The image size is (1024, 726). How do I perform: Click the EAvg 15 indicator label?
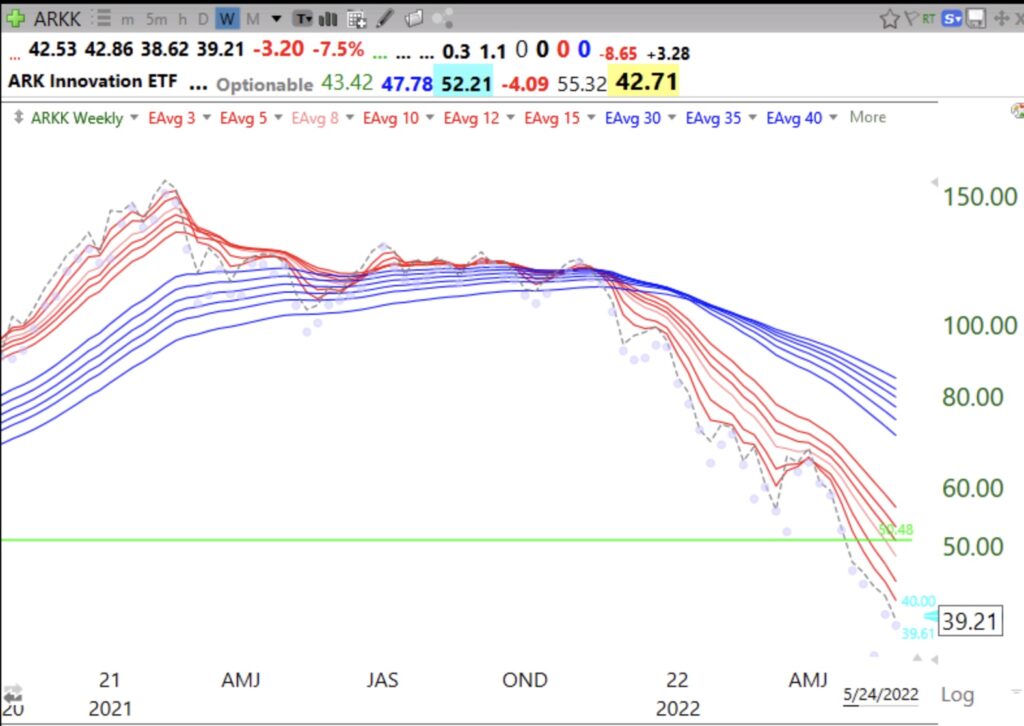point(552,118)
